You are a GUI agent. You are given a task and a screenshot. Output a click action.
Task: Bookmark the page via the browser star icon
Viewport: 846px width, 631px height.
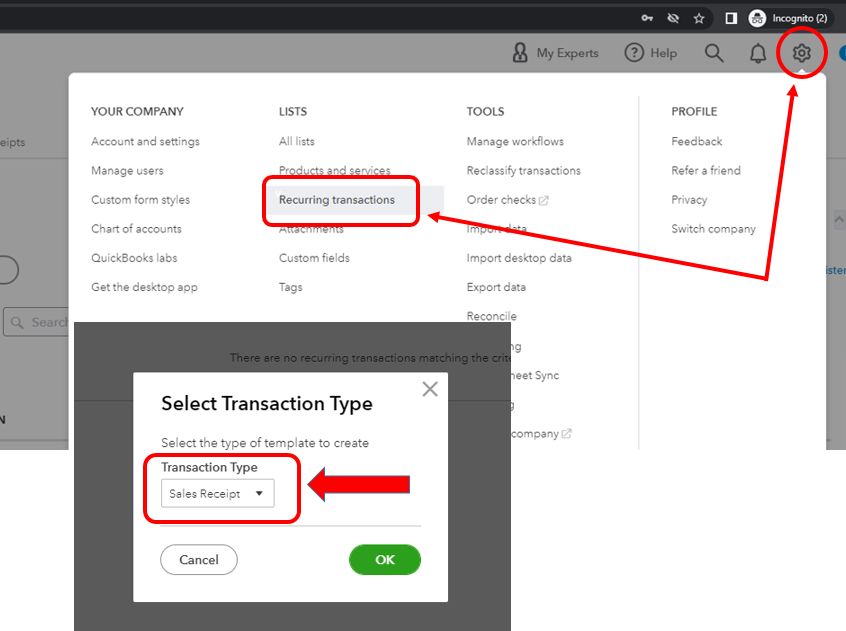[699, 17]
